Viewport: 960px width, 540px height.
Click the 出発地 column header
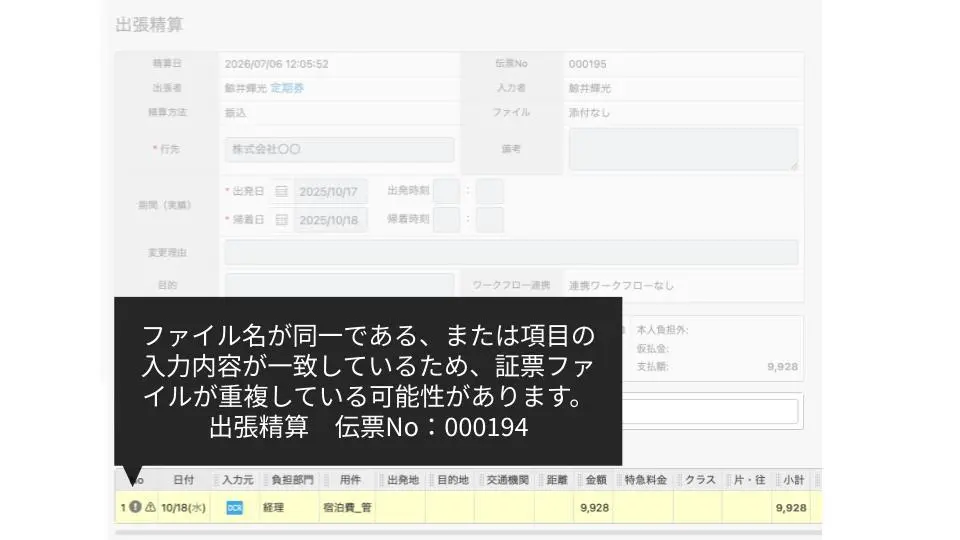403,480
